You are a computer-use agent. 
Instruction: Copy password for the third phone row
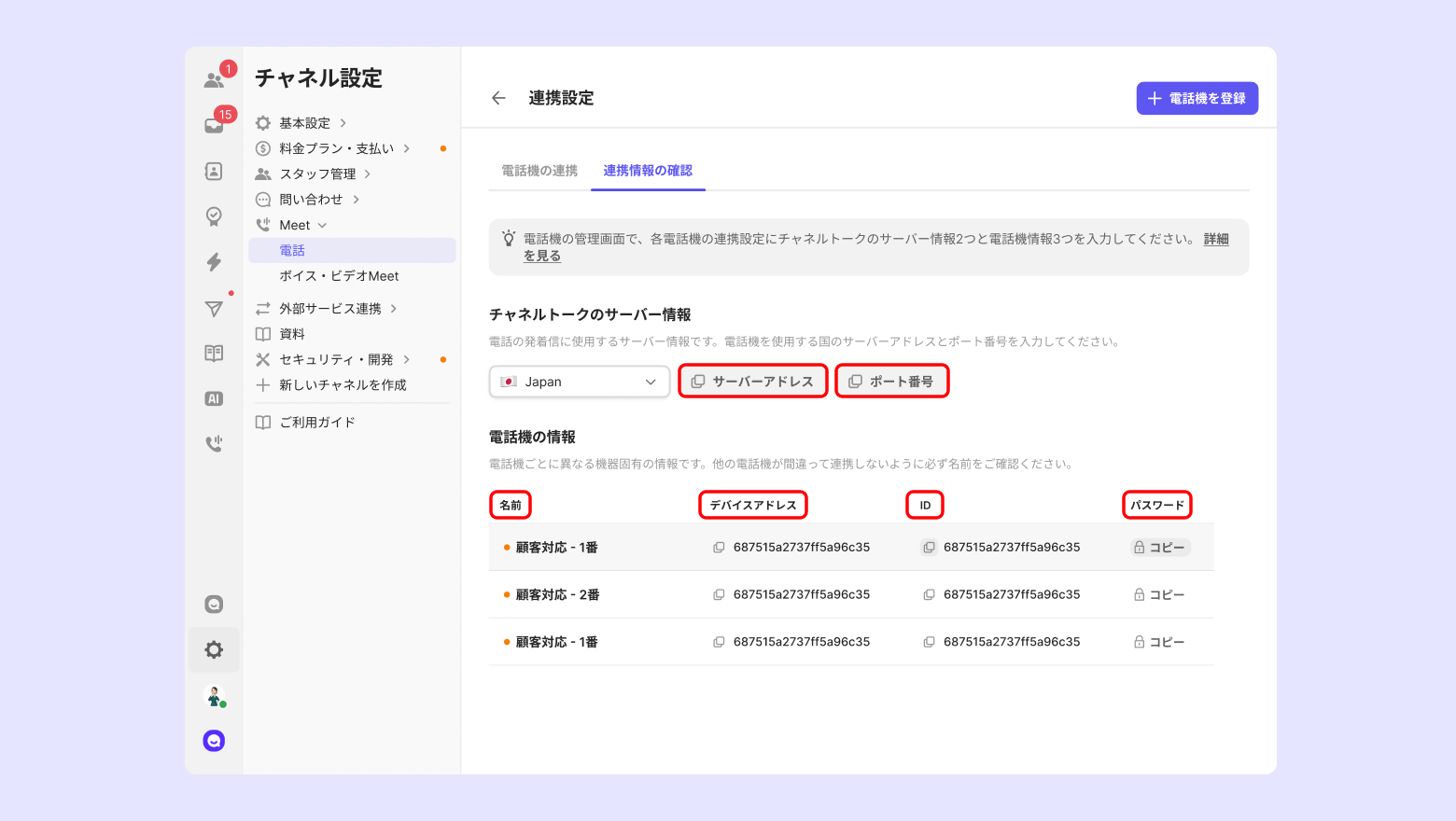(1159, 642)
